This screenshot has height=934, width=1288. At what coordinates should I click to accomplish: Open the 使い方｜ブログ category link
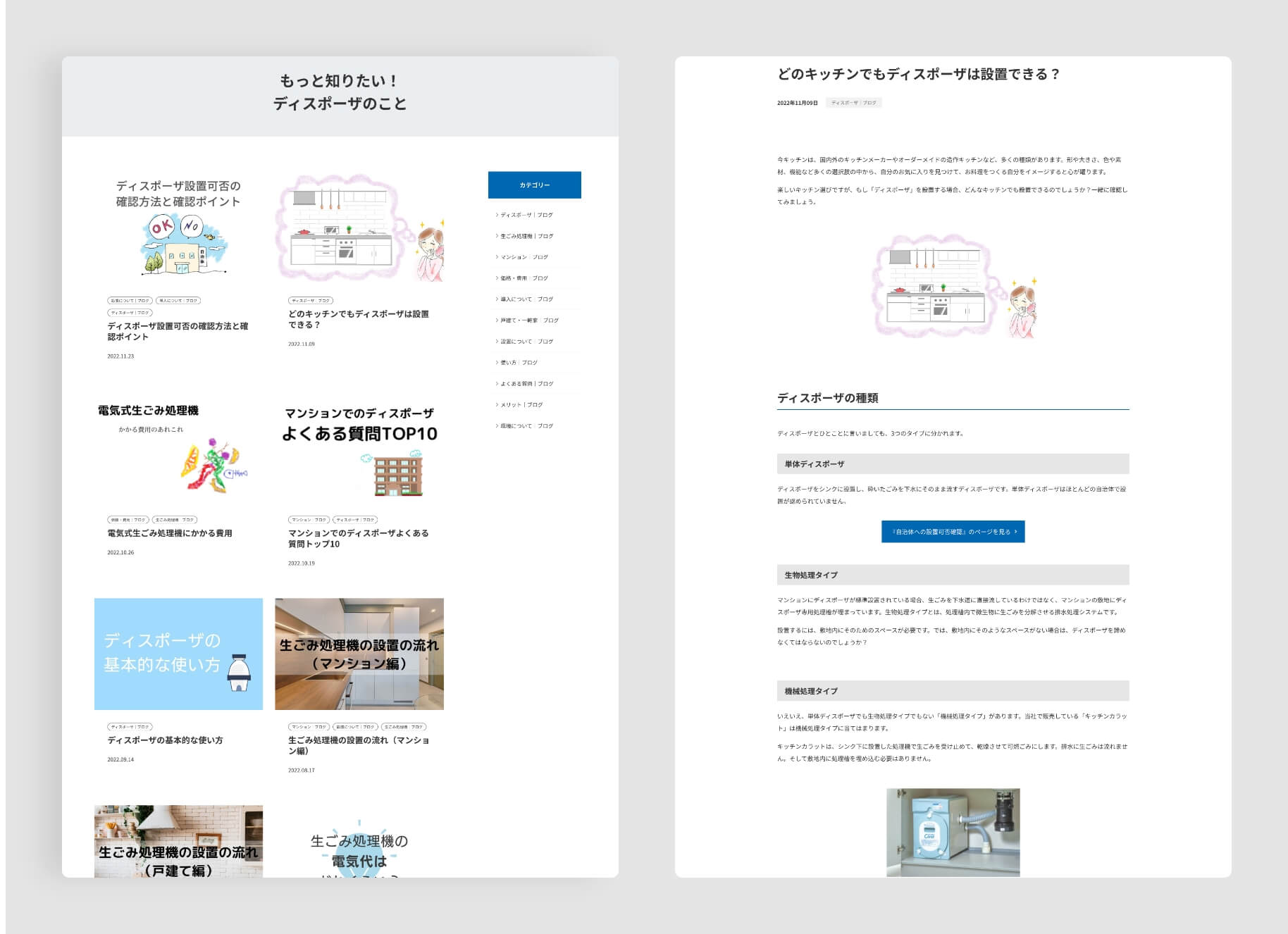pyautogui.click(x=519, y=363)
